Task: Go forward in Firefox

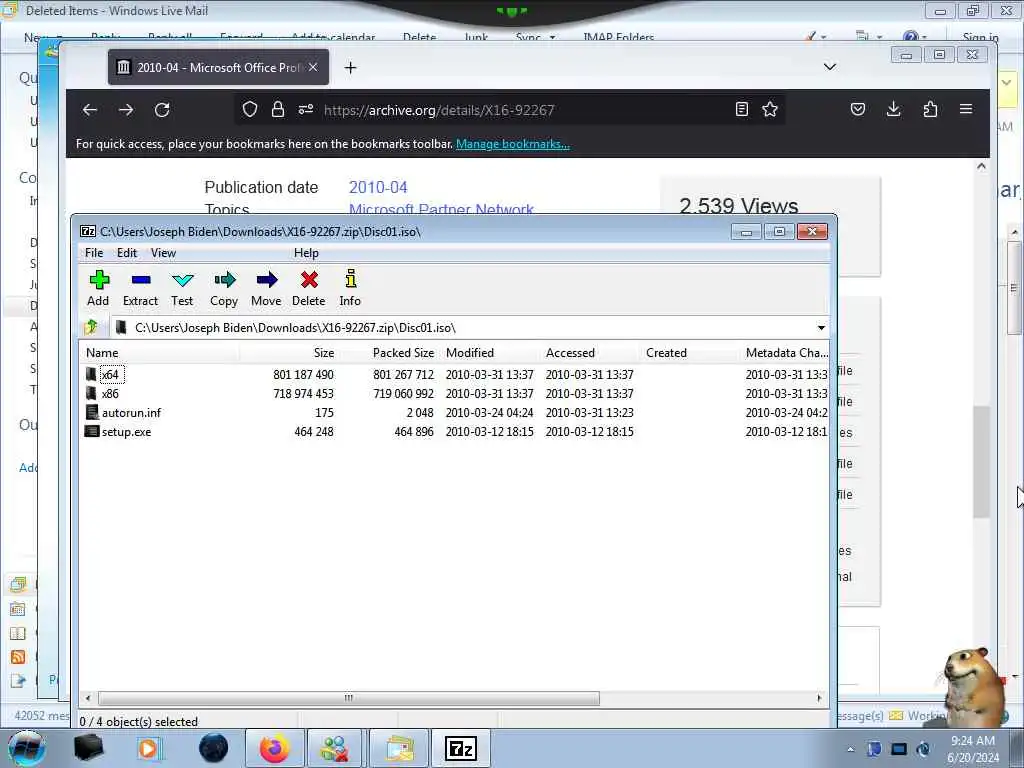Action: (126, 110)
